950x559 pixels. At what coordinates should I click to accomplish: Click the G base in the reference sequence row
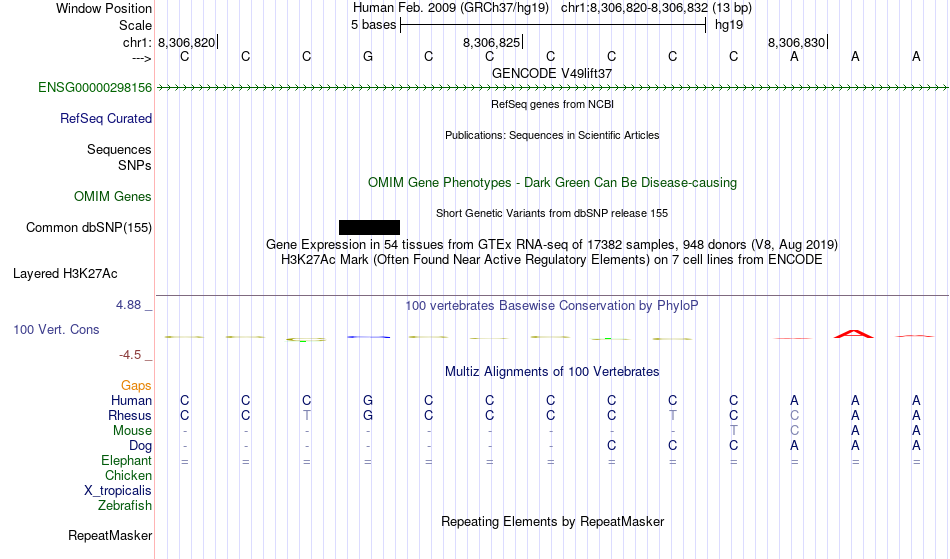(368, 57)
